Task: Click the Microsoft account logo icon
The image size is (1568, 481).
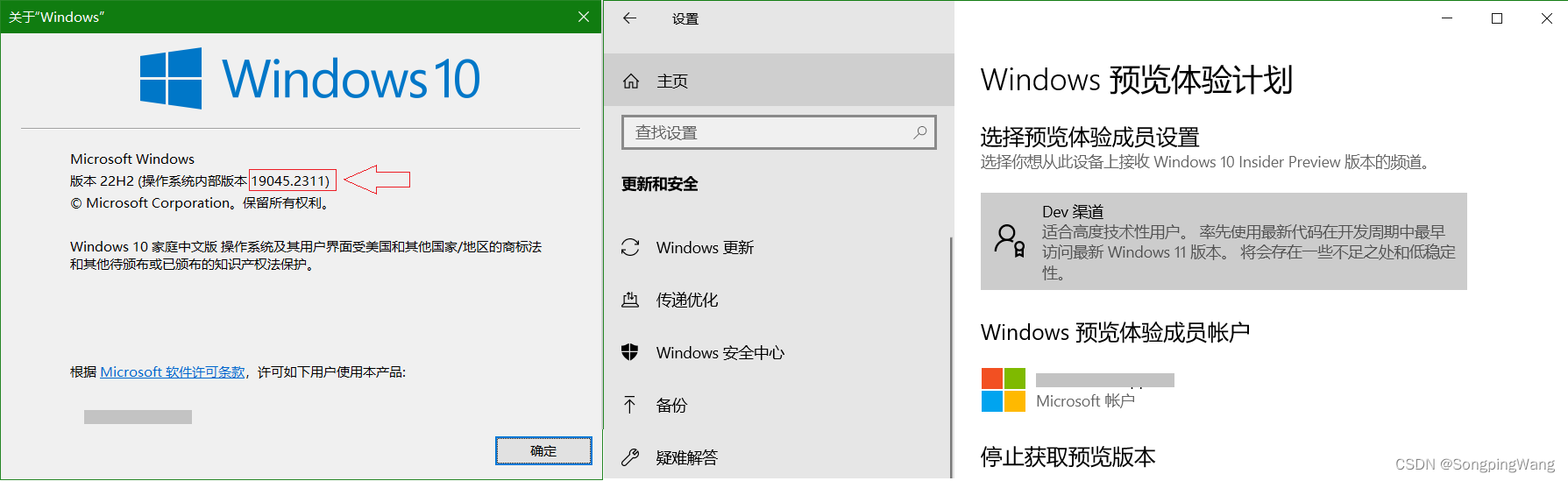Action: point(1004,390)
